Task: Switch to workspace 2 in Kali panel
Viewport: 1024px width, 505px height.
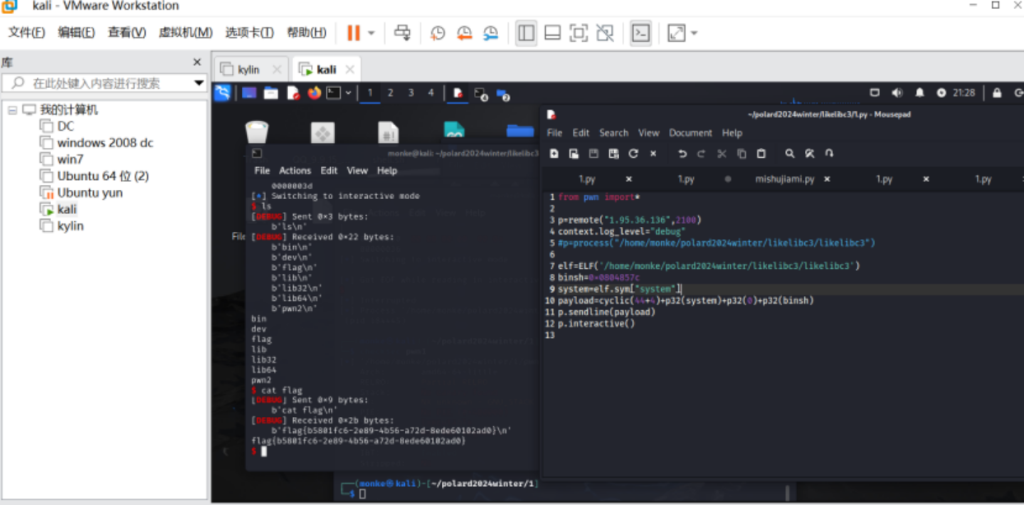Action: coord(390,93)
